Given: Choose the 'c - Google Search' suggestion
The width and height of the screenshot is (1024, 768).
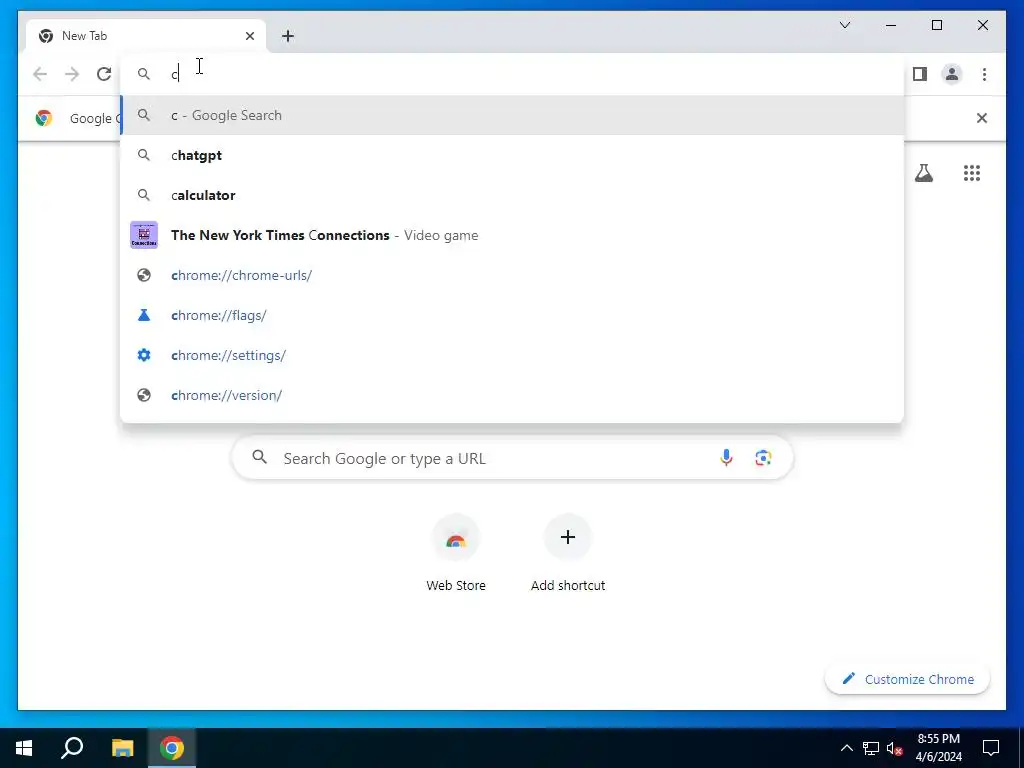Looking at the screenshot, I should pyautogui.click(x=513, y=115).
